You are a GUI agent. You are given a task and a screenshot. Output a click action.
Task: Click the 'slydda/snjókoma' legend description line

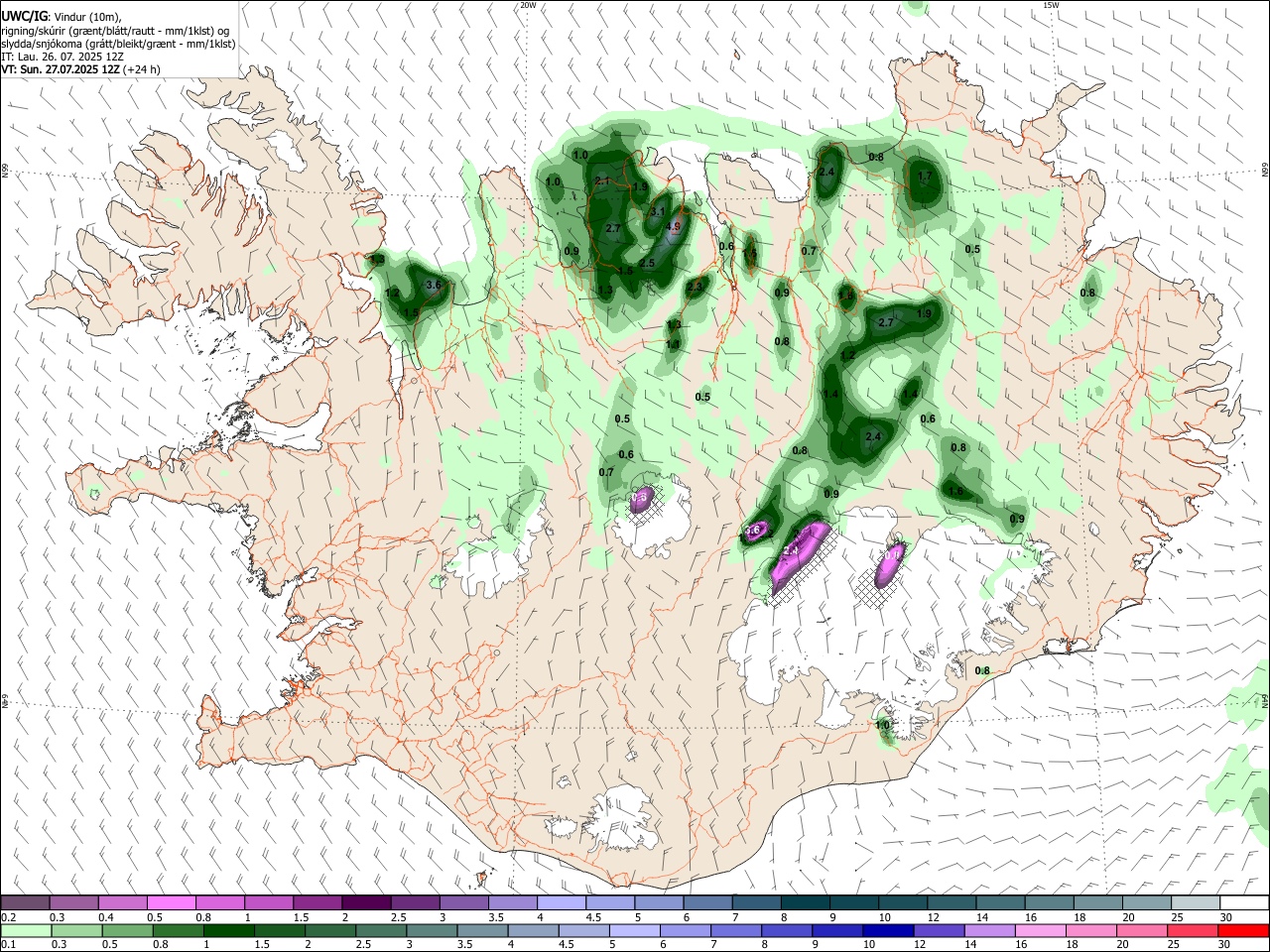(118, 44)
